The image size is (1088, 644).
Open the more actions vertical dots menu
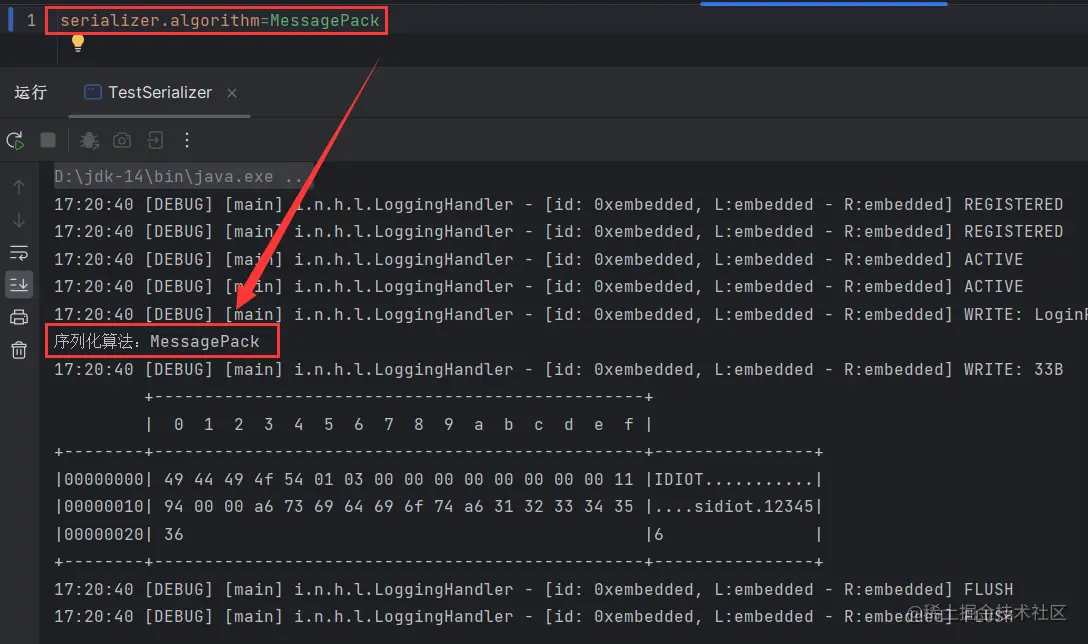click(187, 140)
